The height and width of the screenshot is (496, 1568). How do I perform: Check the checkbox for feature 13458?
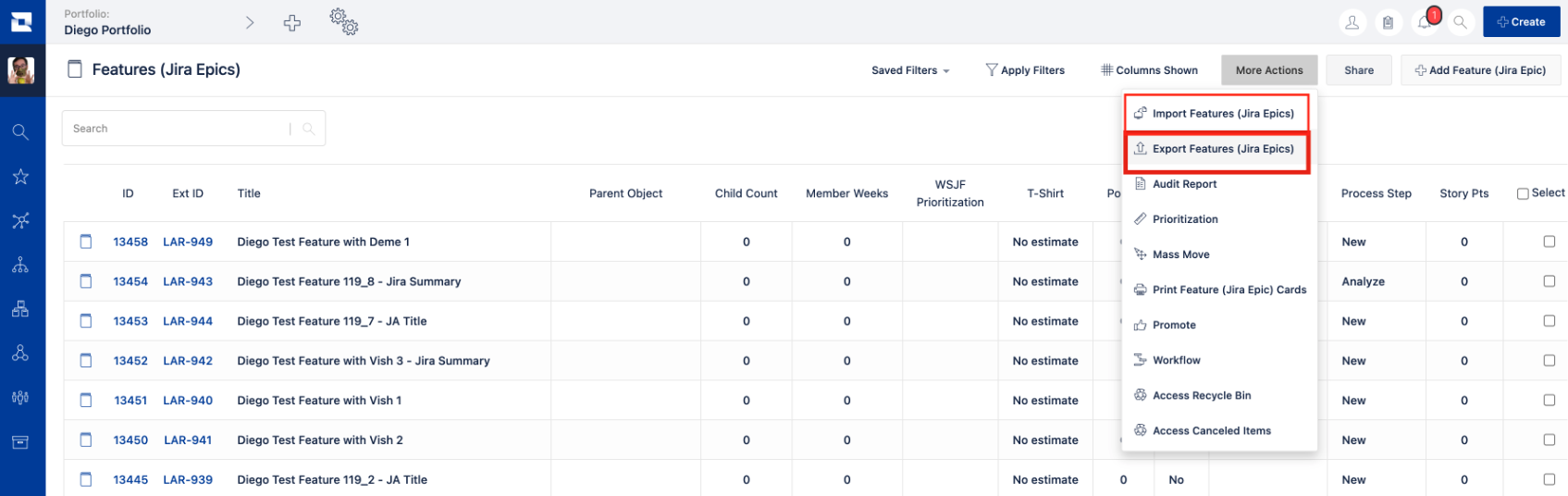tap(1549, 242)
